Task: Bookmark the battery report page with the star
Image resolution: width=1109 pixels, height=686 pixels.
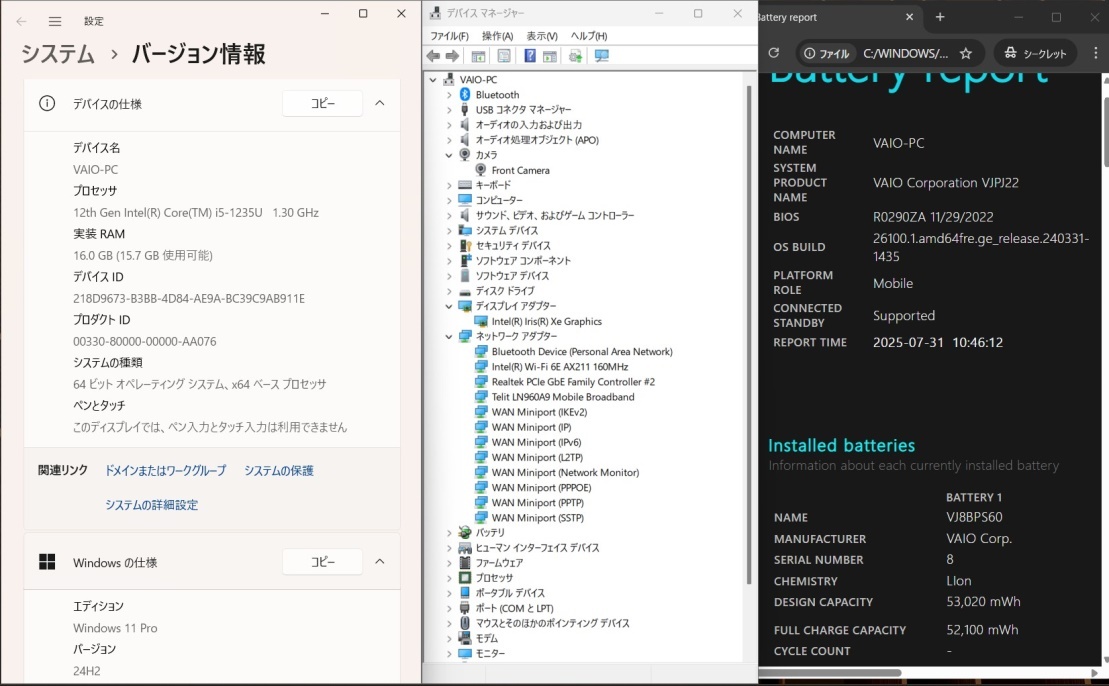Action: [965, 53]
